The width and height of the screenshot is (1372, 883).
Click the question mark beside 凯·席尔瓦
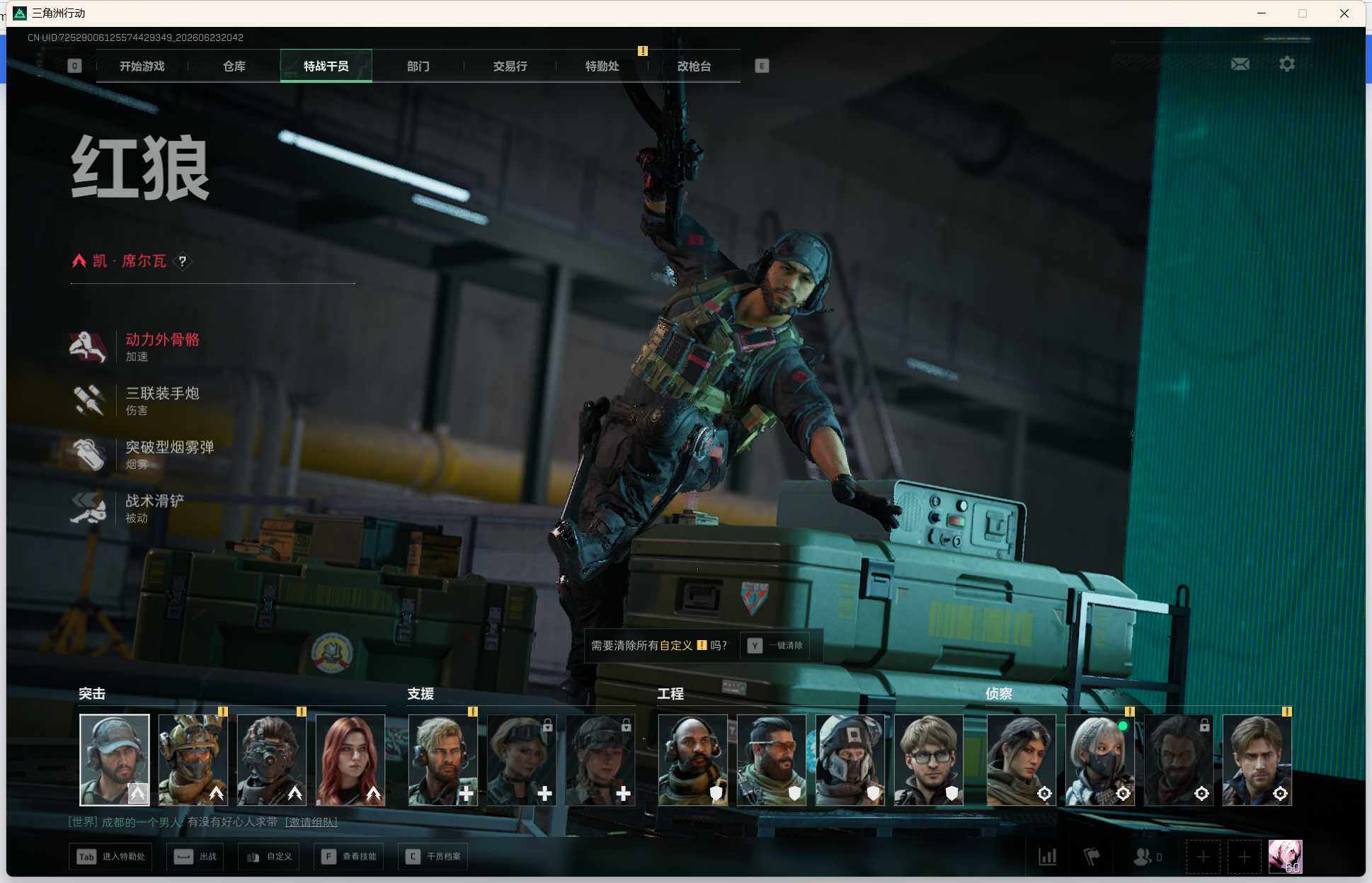183,261
